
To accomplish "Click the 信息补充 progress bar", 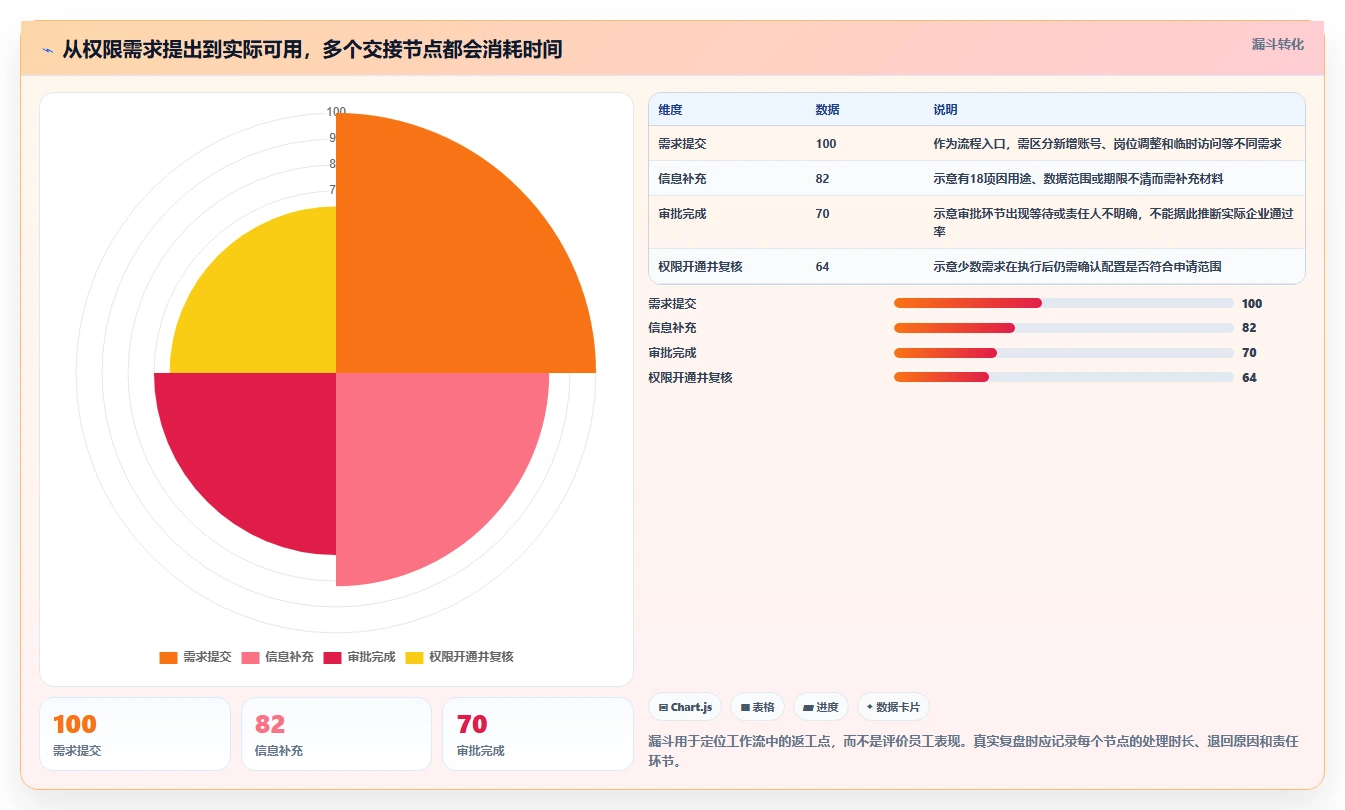I will click(x=1063, y=328).
